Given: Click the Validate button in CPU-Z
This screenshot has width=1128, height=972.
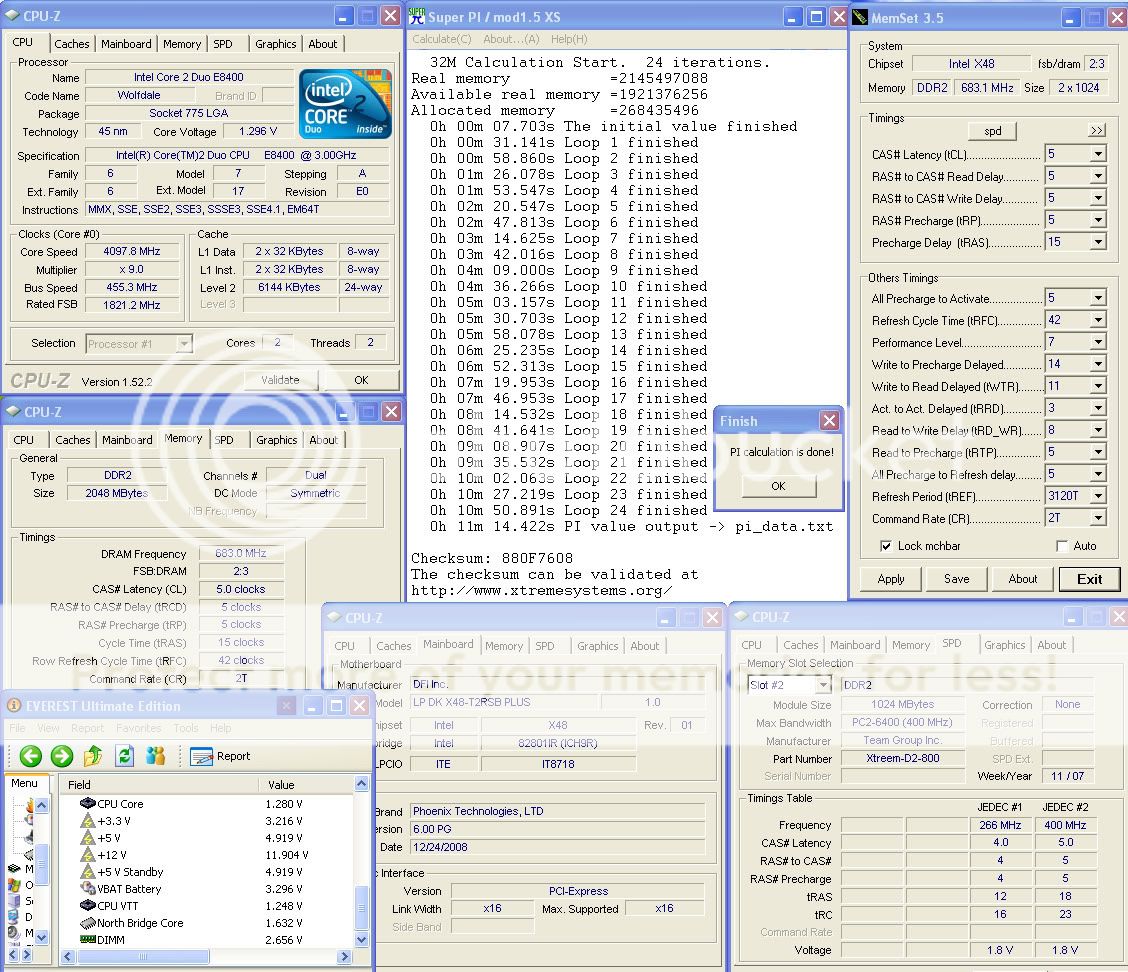Looking at the screenshot, I should point(280,380).
